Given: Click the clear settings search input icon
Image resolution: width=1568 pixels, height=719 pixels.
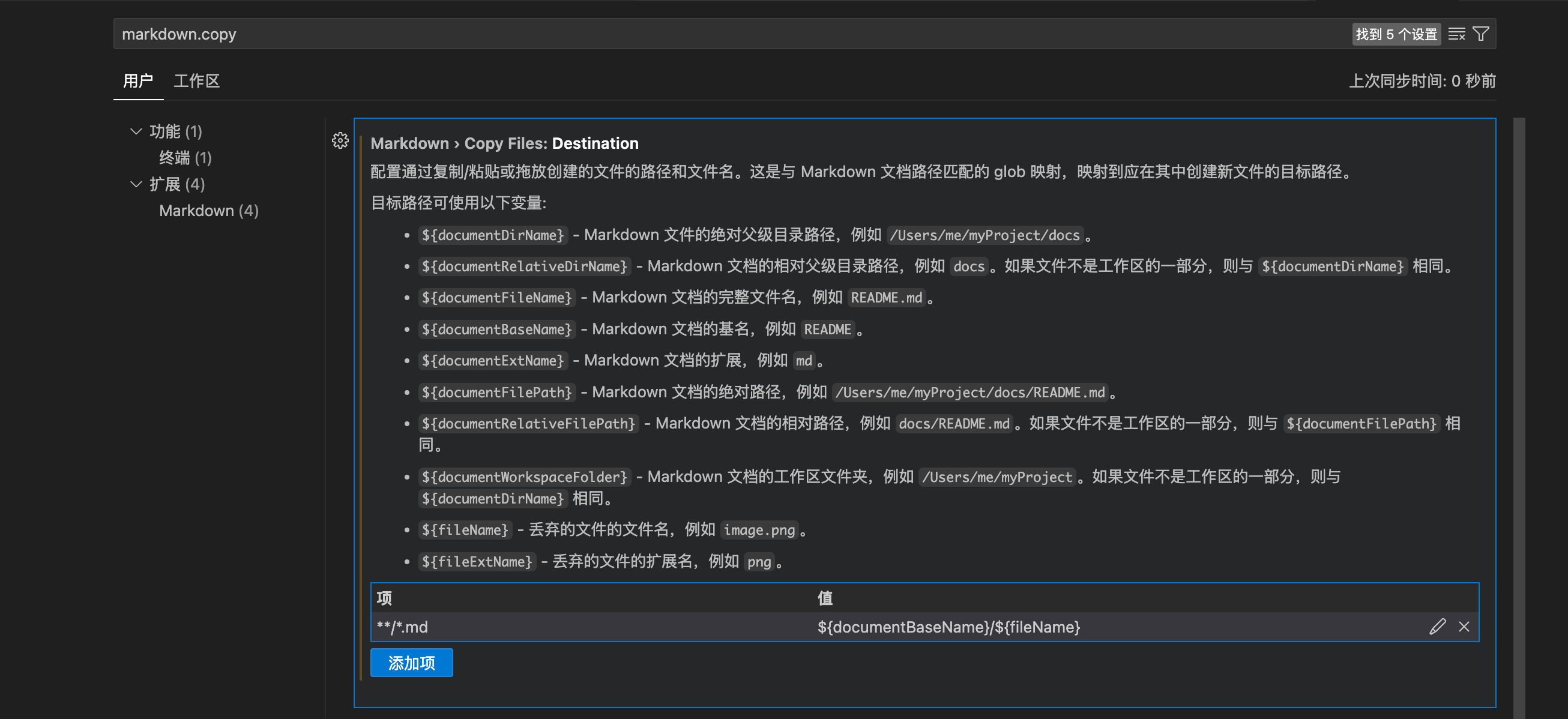Looking at the screenshot, I should click(1456, 34).
